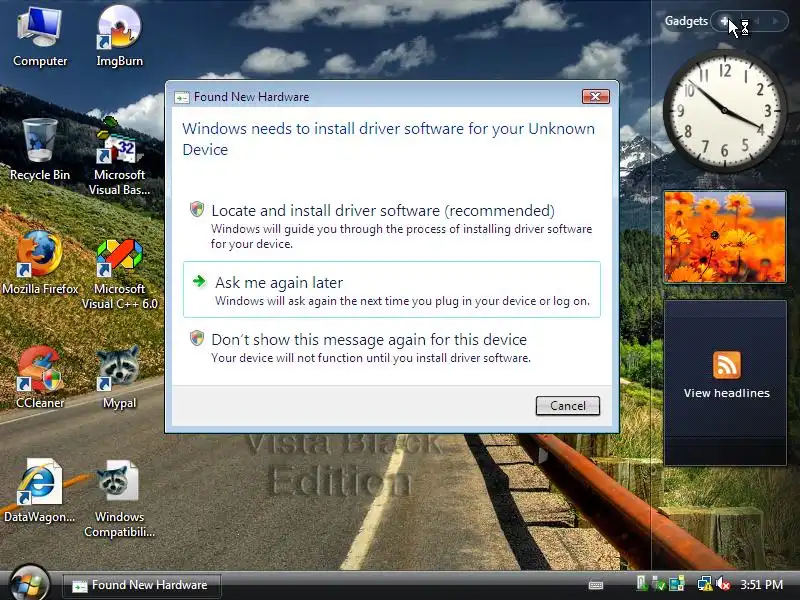The width and height of the screenshot is (800, 600).
Task: Click the Gadgets label in sidebar
Action: pos(686,21)
